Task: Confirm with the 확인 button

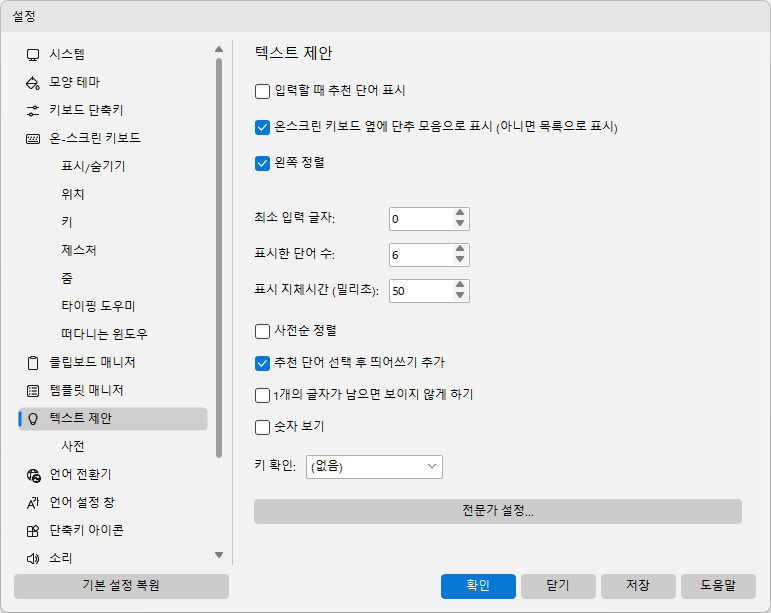Action: [x=478, y=586]
